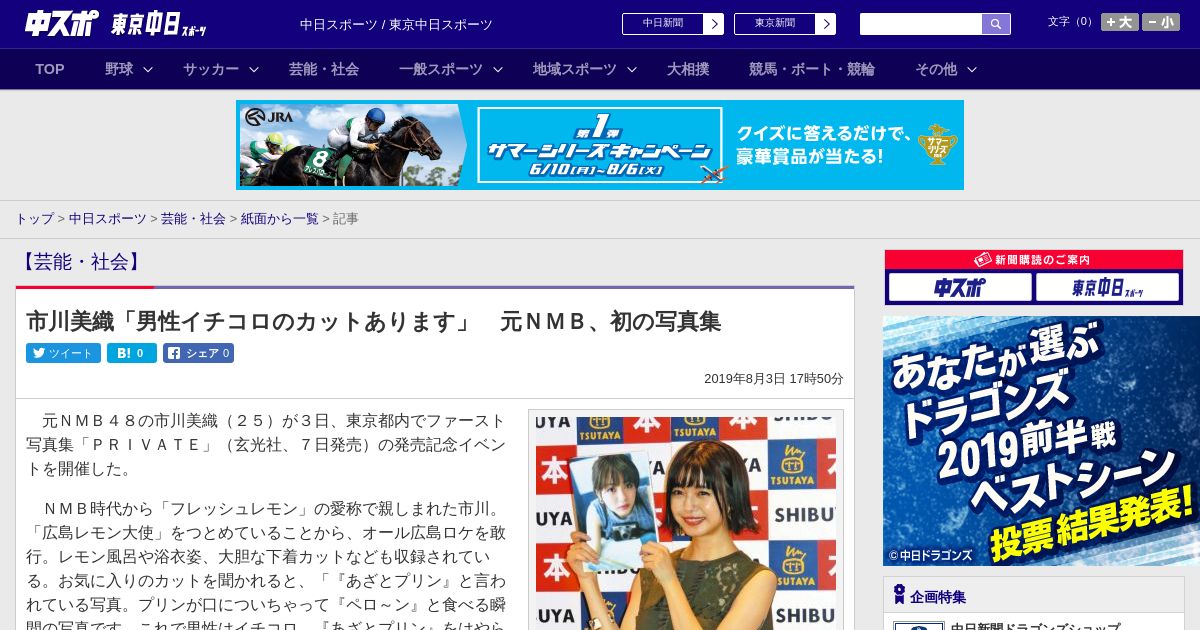
Task: Go to トップ breadcrumb link
Action: point(35,218)
